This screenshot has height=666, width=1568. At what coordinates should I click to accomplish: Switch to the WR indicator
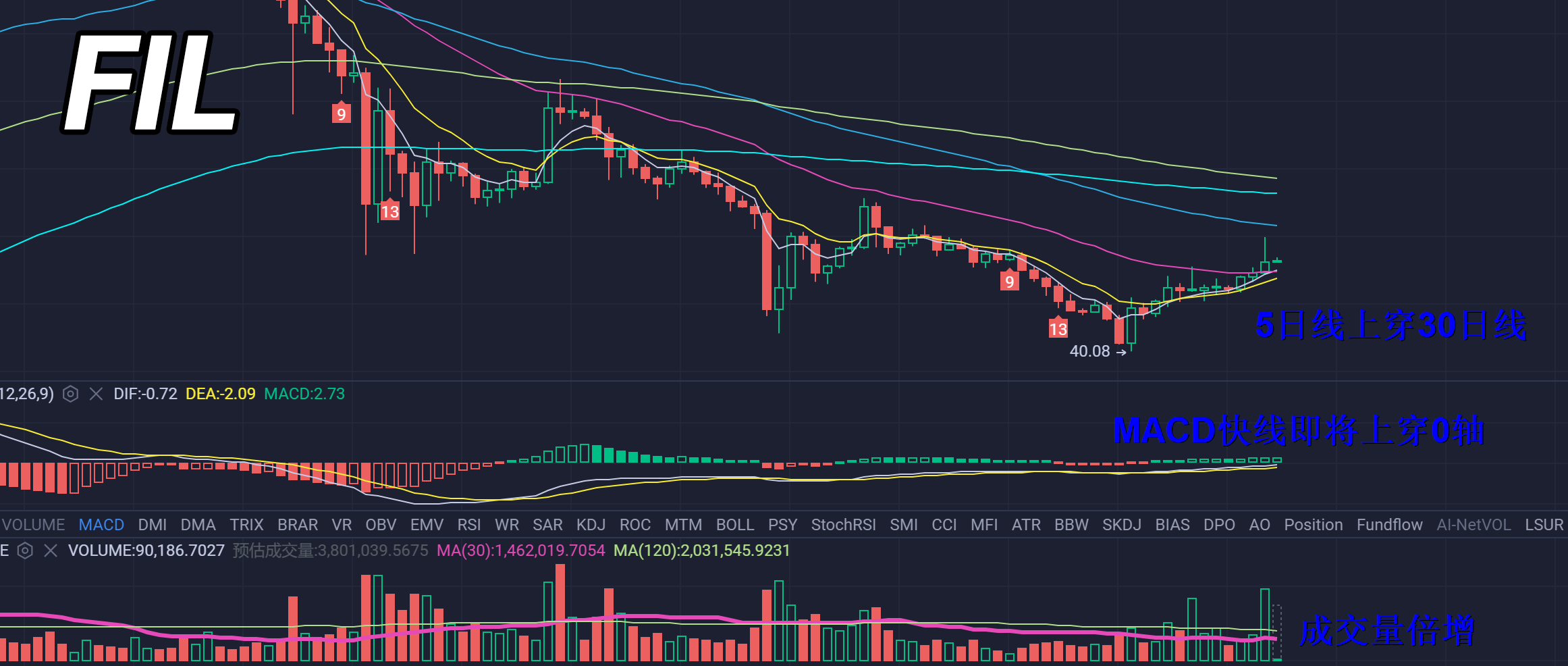[x=507, y=525]
